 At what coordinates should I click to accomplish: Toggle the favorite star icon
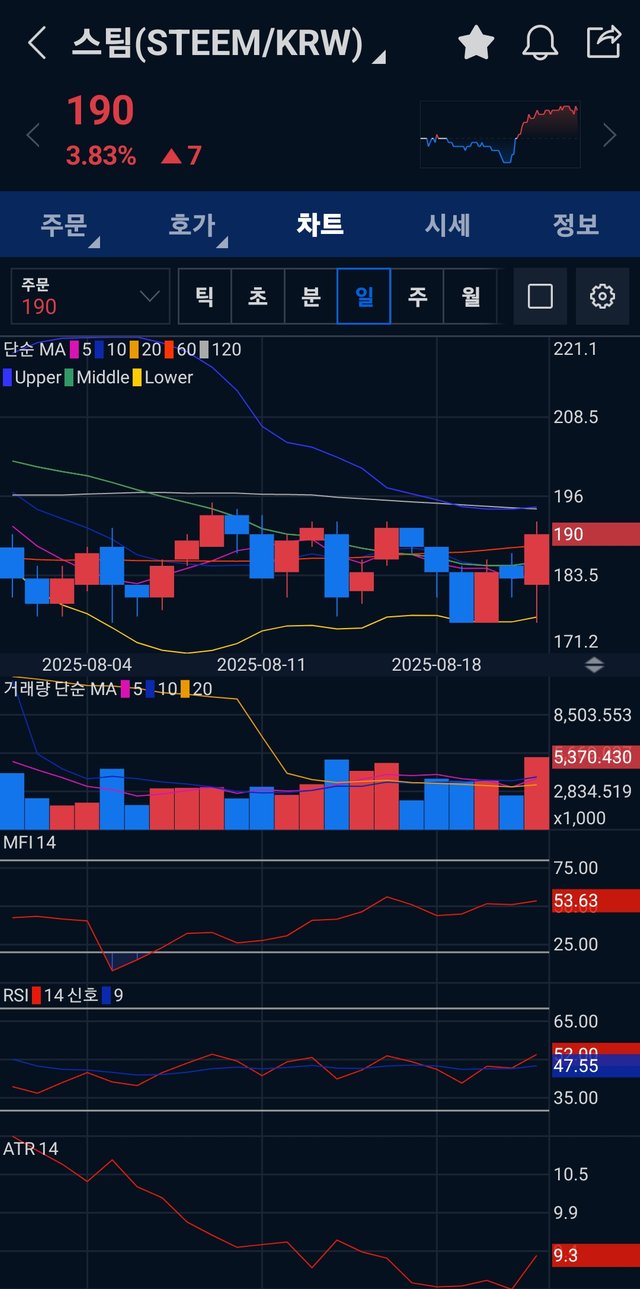pyautogui.click(x=476, y=43)
